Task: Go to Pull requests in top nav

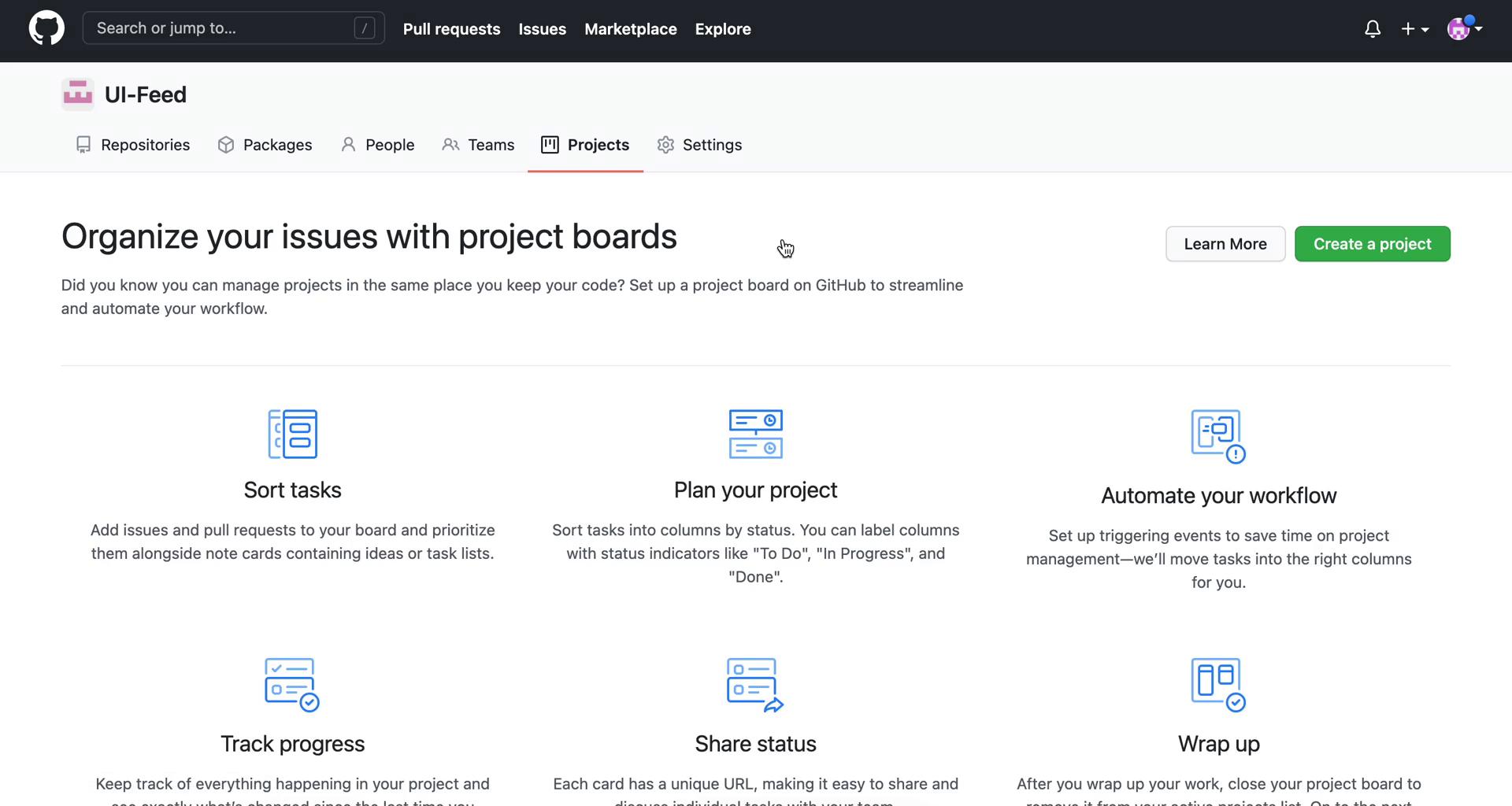Action: (451, 29)
